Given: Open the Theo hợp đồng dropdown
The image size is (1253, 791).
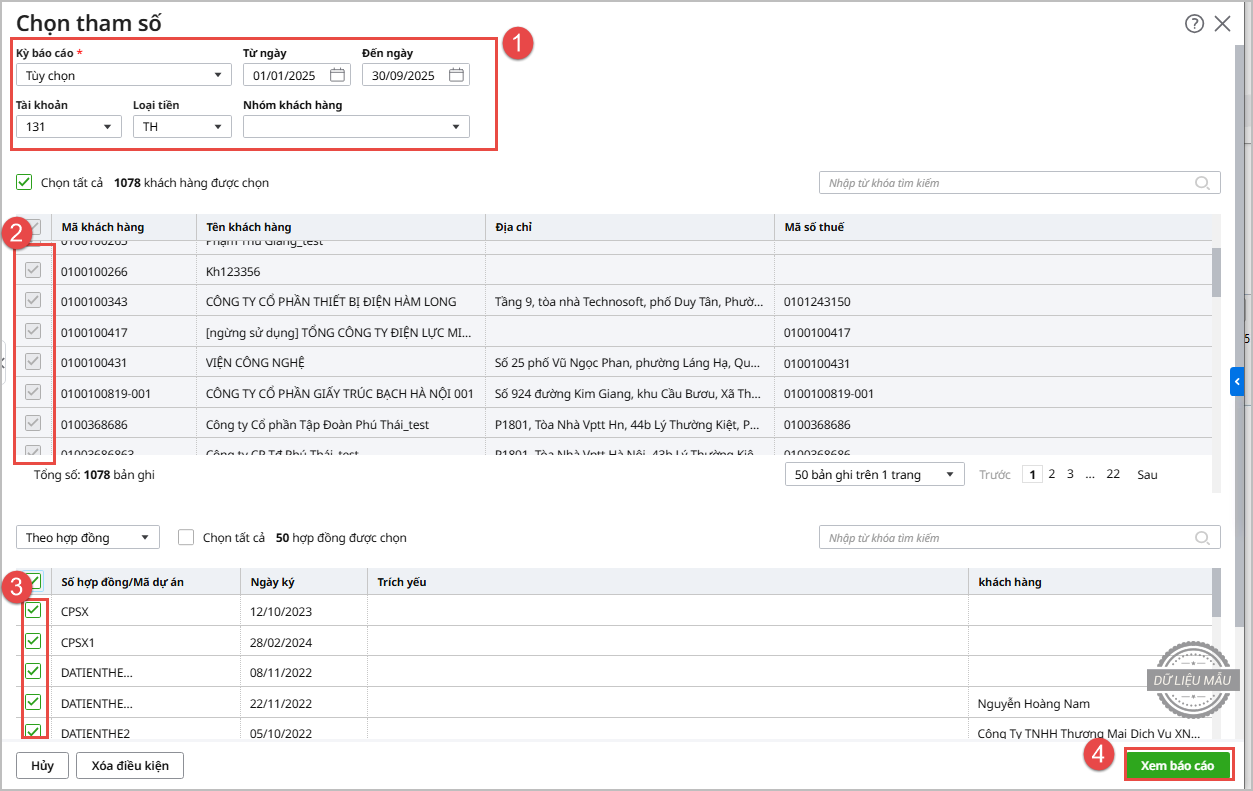Looking at the screenshot, I should [88, 538].
